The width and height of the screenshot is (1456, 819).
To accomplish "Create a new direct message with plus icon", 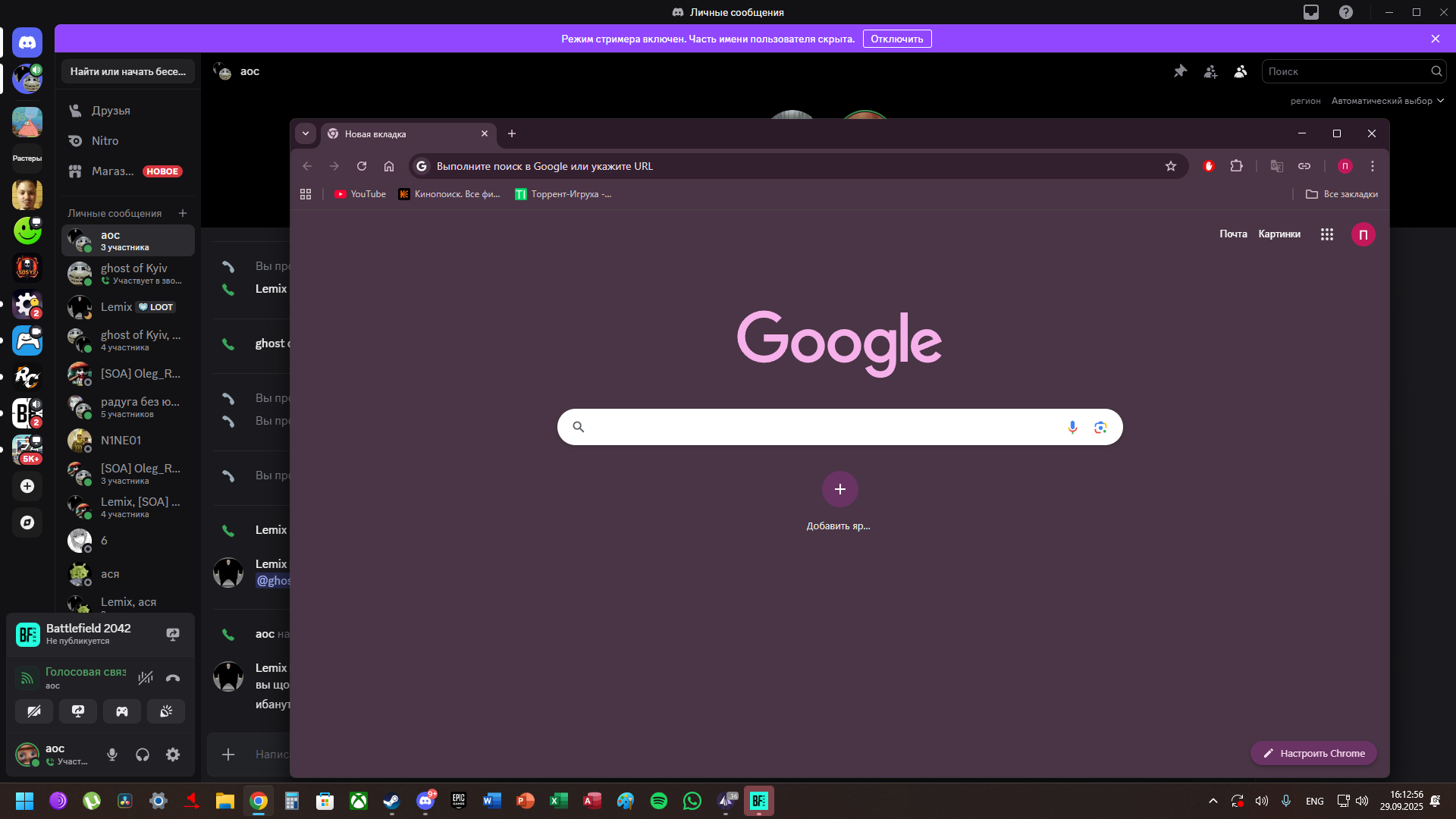I will (x=183, y=213).
